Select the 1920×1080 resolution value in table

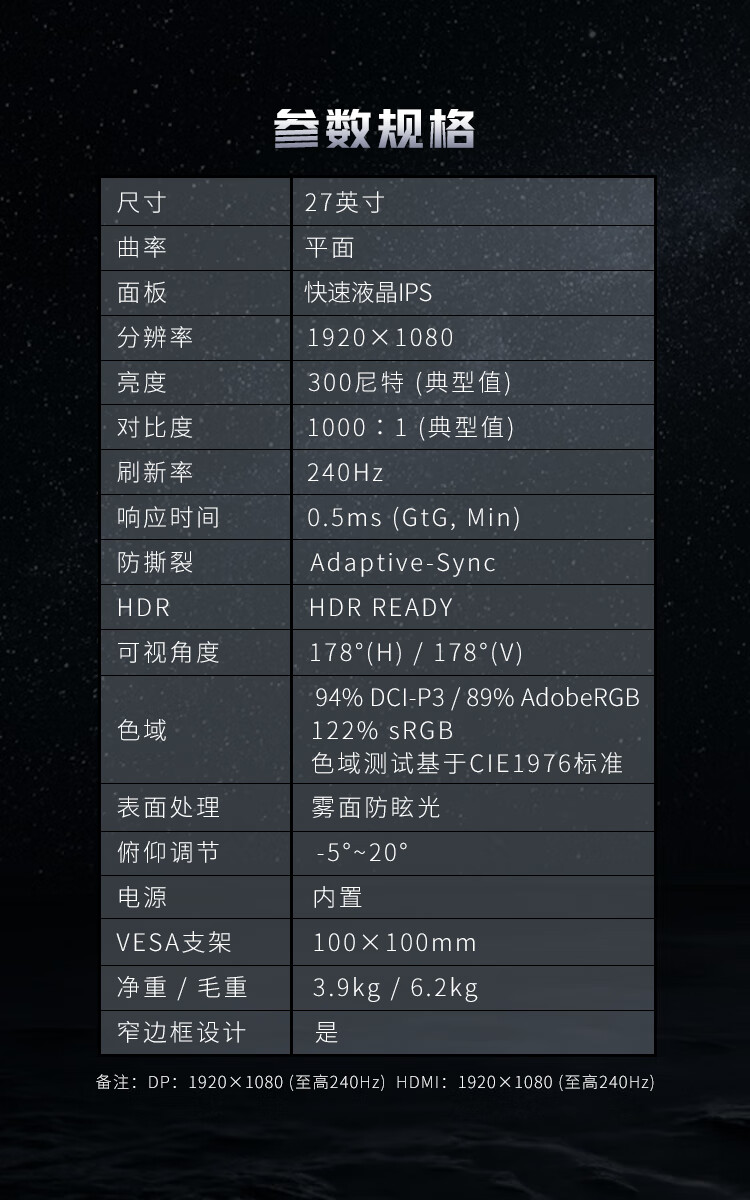pos(380,338)
